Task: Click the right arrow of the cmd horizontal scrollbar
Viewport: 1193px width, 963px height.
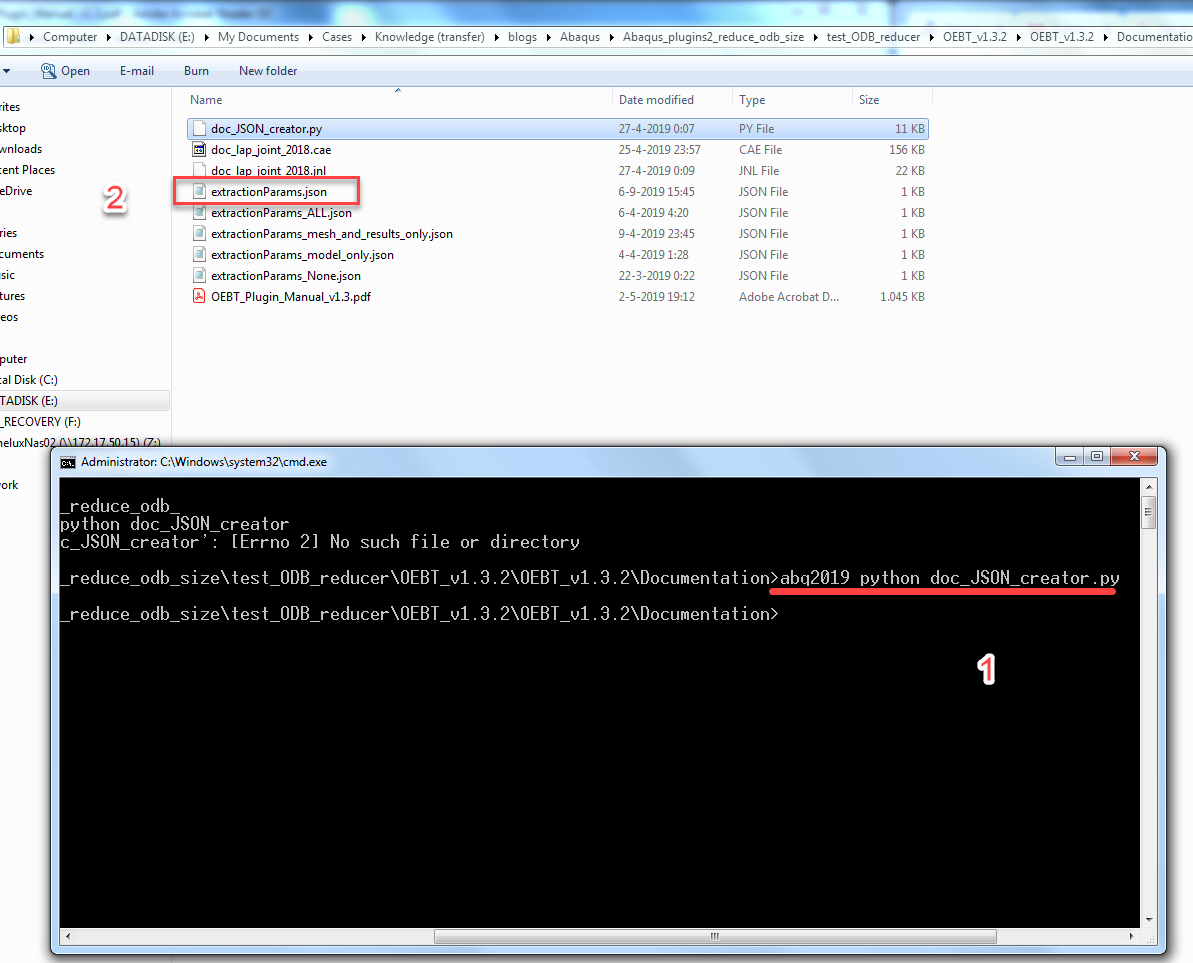Action: pos(1132,936)
